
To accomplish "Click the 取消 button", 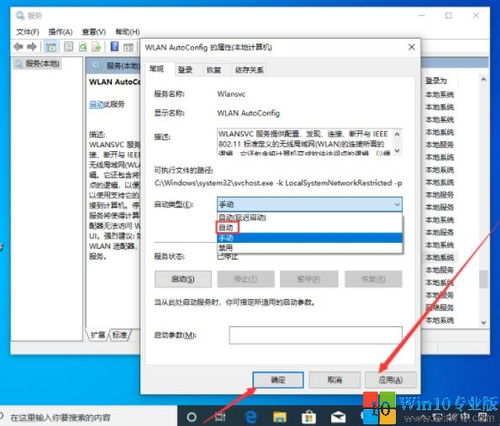I will tap(335, 380).
